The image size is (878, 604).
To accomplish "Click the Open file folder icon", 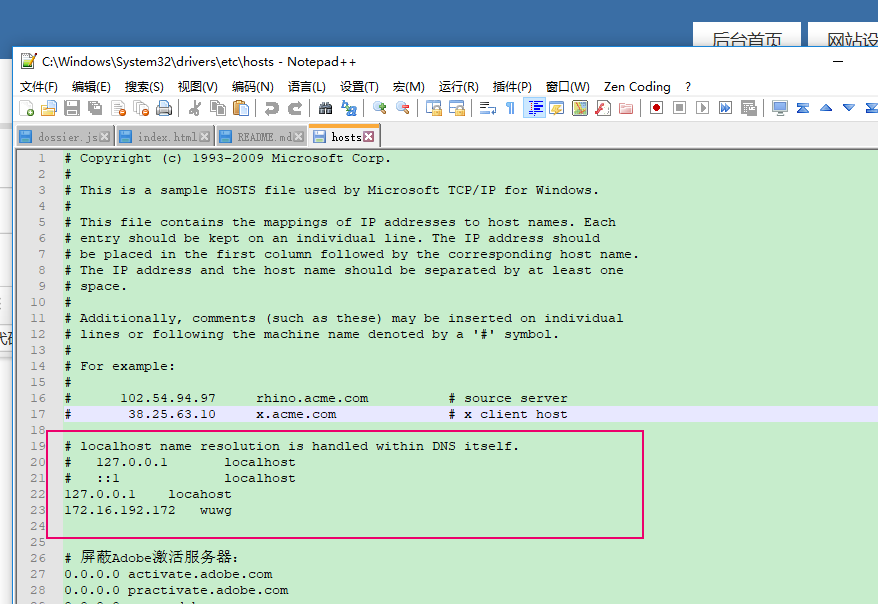I will 49,108.
